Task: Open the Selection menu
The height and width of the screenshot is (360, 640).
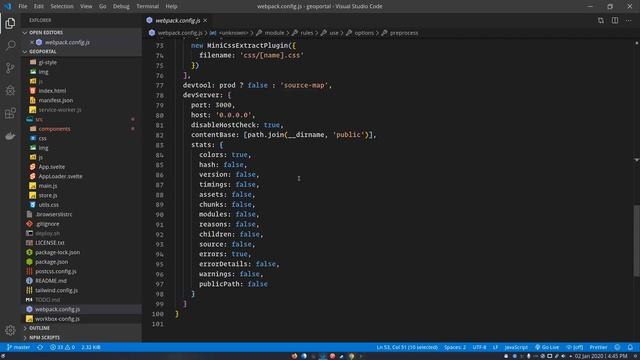Action: coord(62,6)
